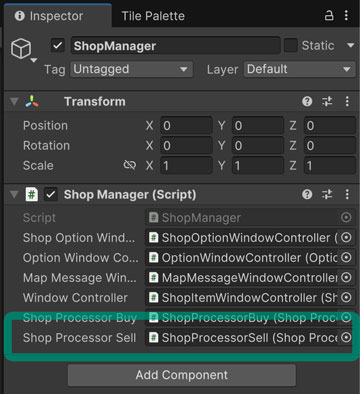The height and width of the screenshot is (394, 360).
Task: Pick object for Shop Processor Sell field
Action: (x=346, y=338)
